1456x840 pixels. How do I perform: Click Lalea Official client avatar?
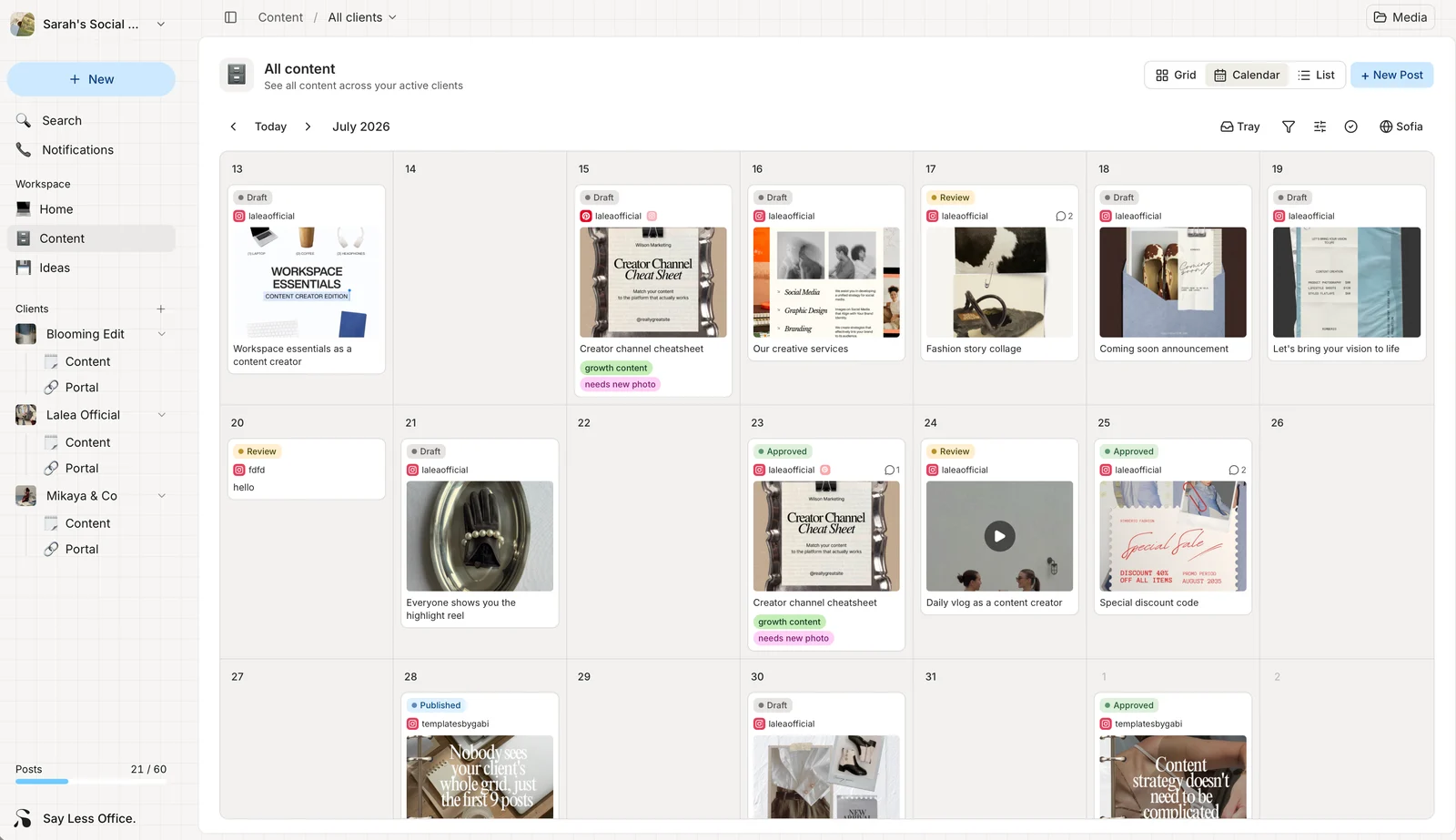[26, 415]
